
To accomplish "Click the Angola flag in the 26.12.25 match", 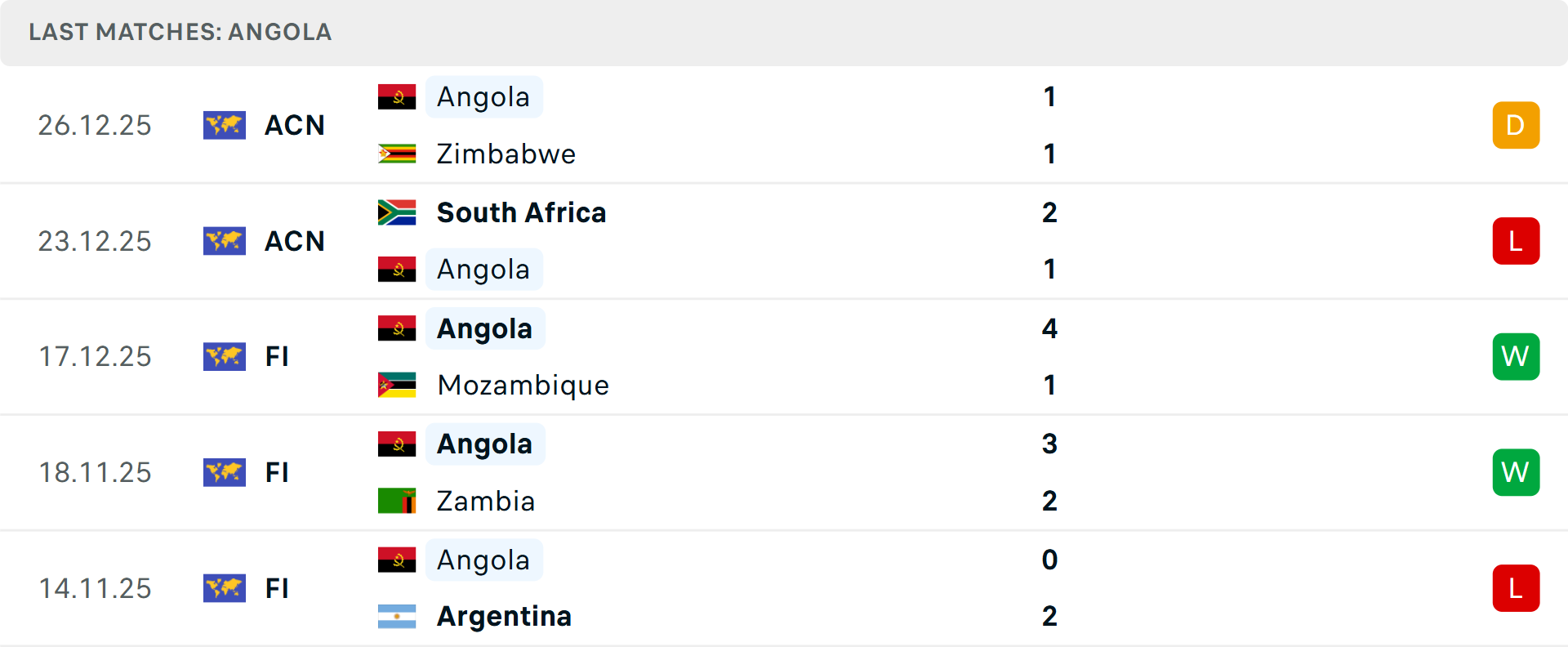I will pyautogui.click(x=397, y=97).
